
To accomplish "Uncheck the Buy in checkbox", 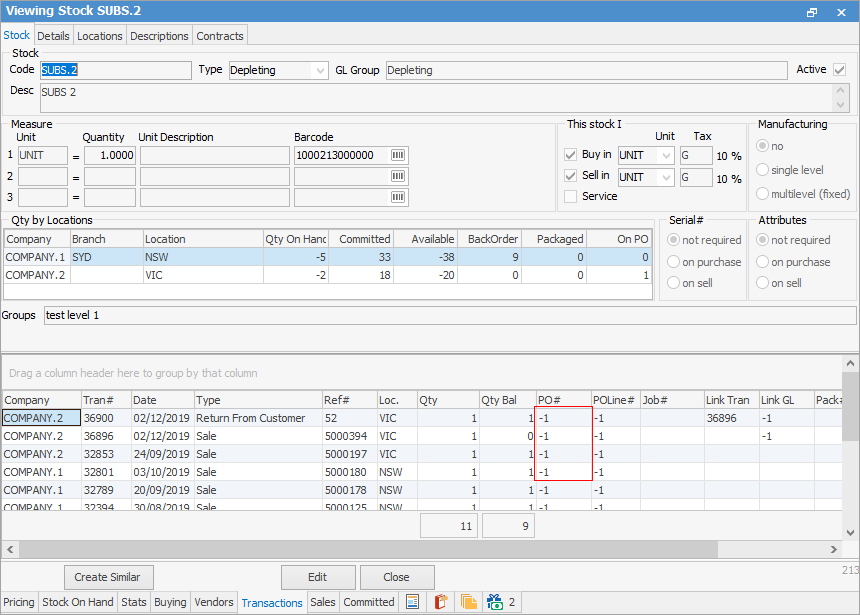I will pyautogui.click(x=571, y=155).
